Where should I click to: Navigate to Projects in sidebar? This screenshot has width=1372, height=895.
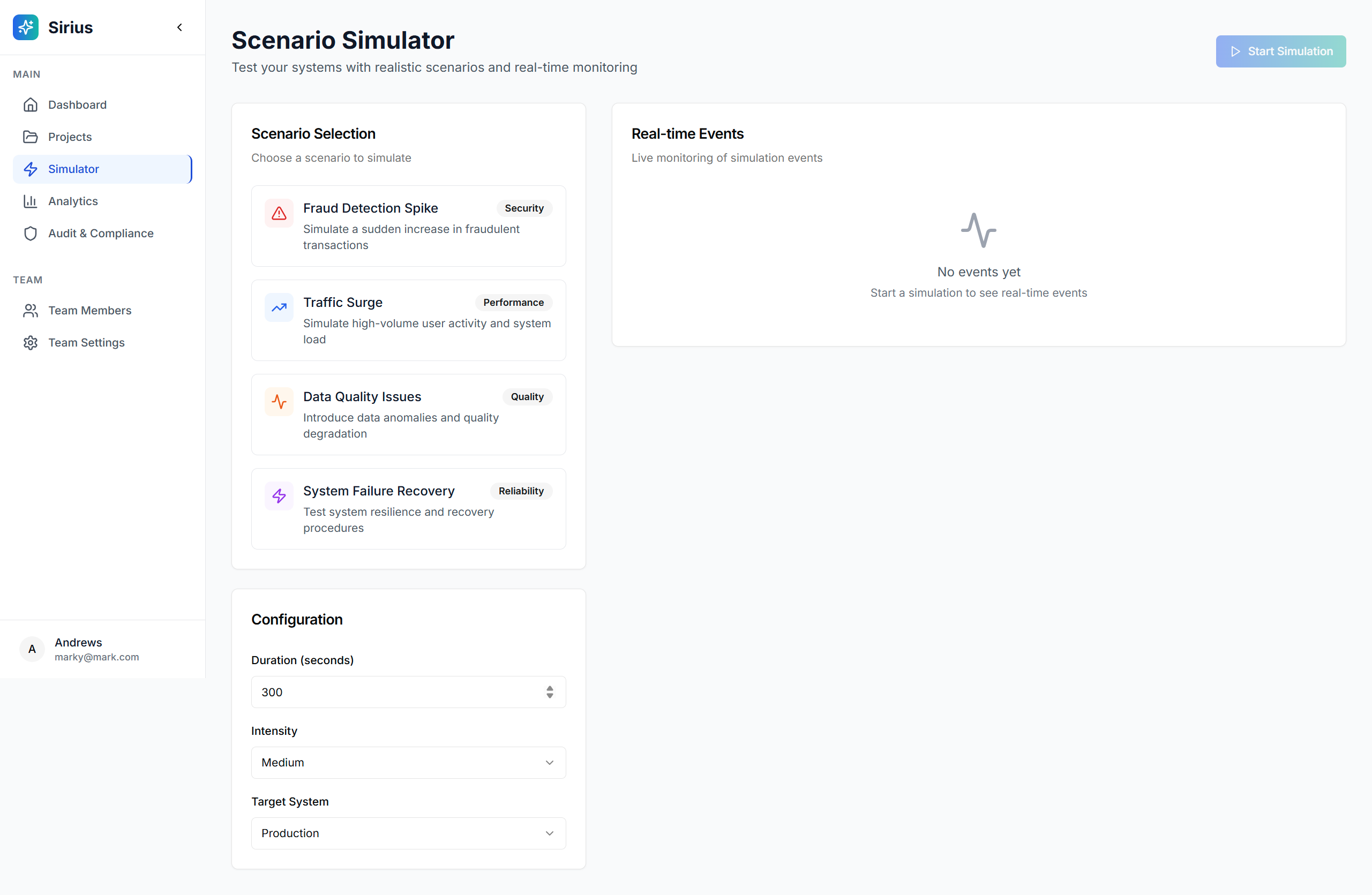click(x=70, y=137)
